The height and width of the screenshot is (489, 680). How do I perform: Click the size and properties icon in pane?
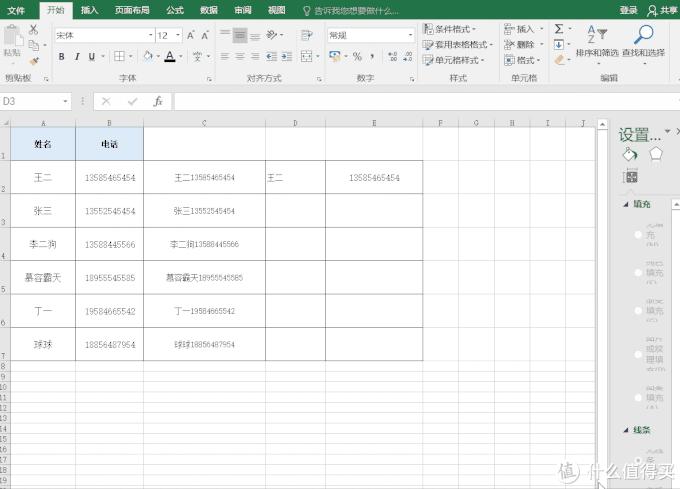click(x=631, y=176)
